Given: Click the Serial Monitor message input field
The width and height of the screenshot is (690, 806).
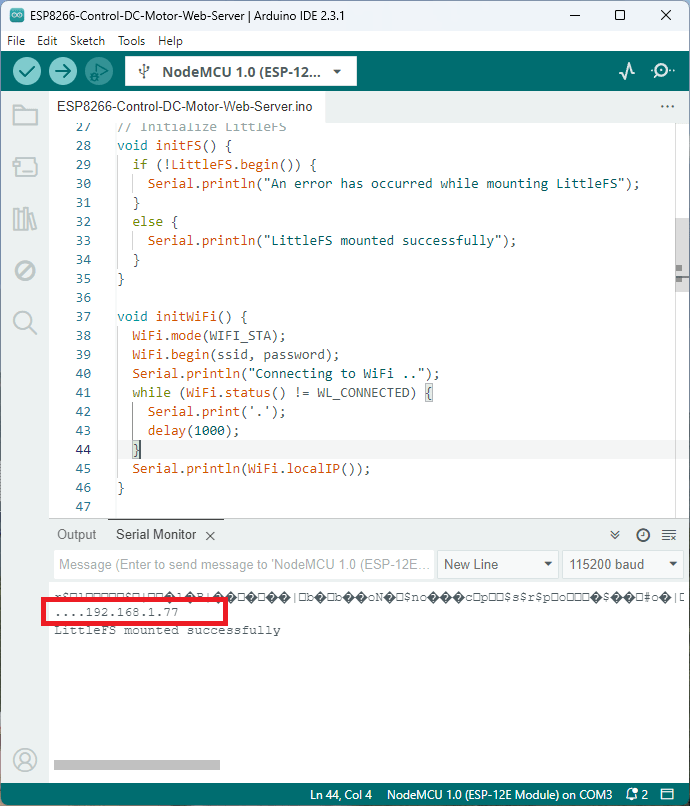Looking at the screenshot, I should (245, 564).
